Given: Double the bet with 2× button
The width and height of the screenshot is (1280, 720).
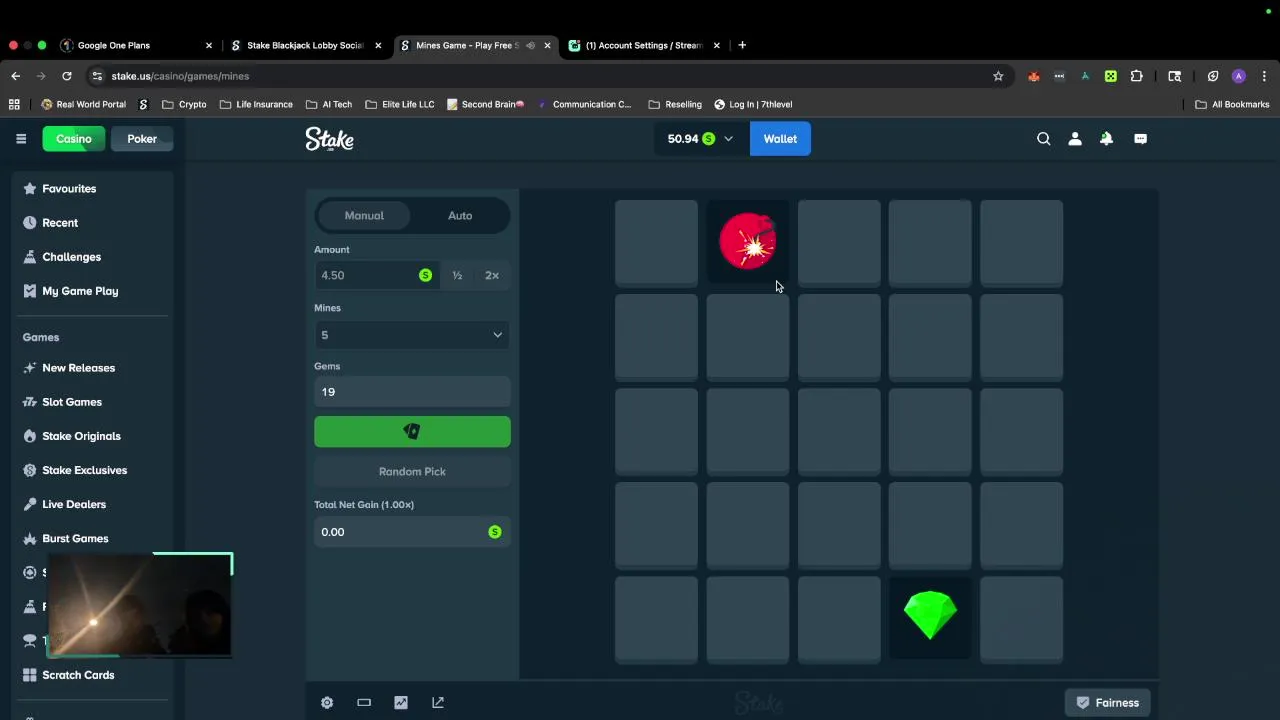Looking at the screenshot, I should 492,275.
